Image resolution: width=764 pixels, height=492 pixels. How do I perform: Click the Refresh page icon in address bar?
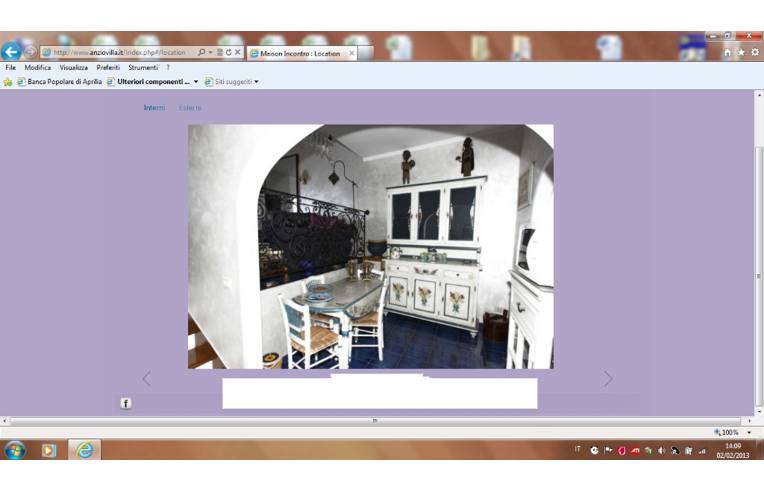pyautogui.click(x=228, y=52)
